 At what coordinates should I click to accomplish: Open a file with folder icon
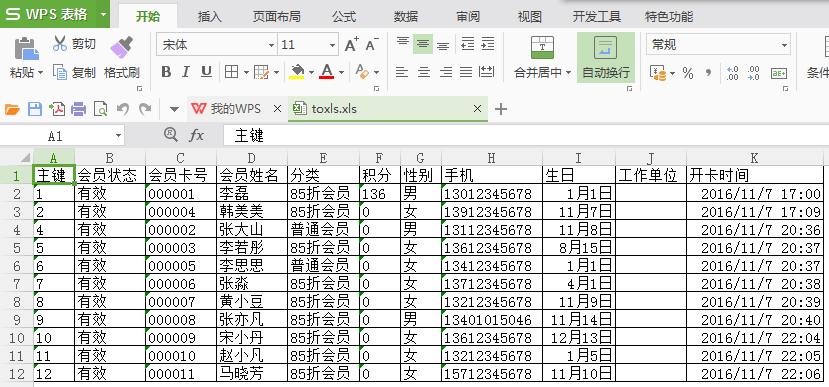(12, 109)
